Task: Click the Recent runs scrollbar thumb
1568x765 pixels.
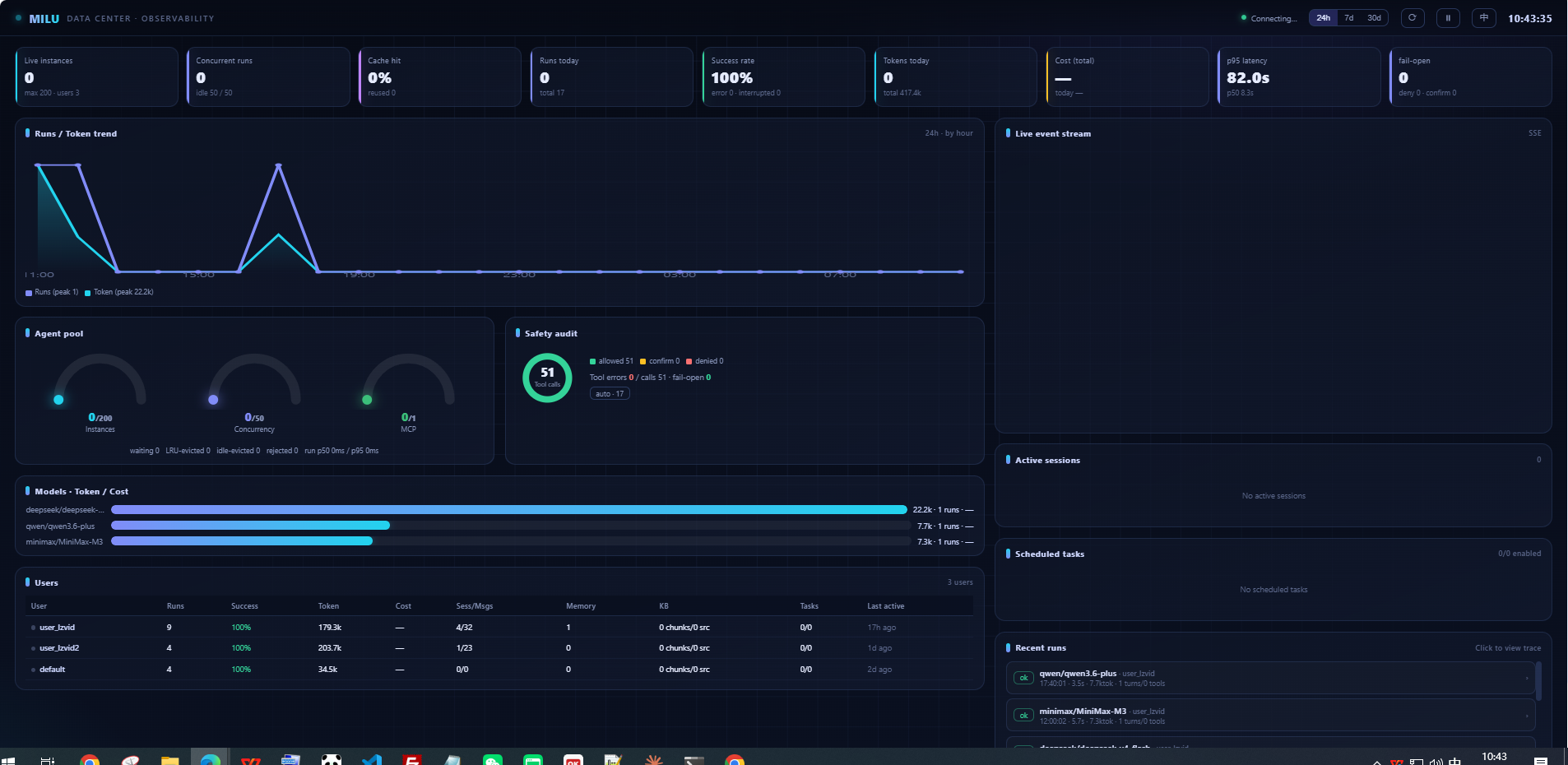Action: [1538, 681]
